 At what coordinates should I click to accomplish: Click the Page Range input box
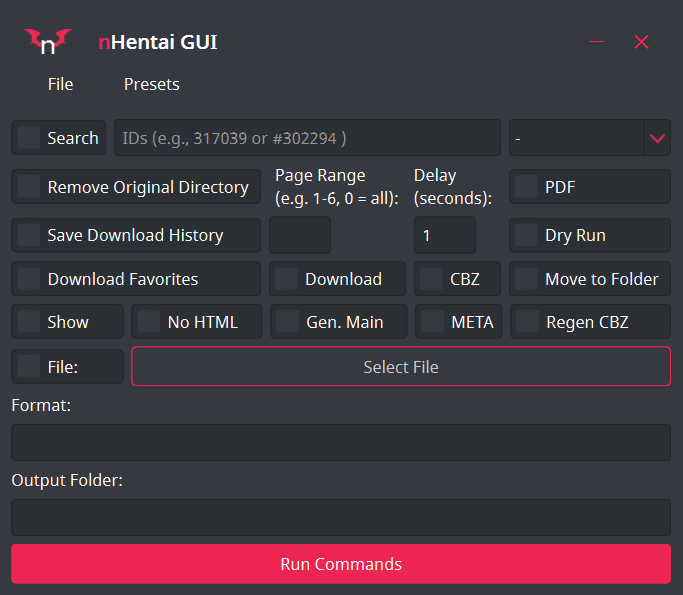coord(300,235)
